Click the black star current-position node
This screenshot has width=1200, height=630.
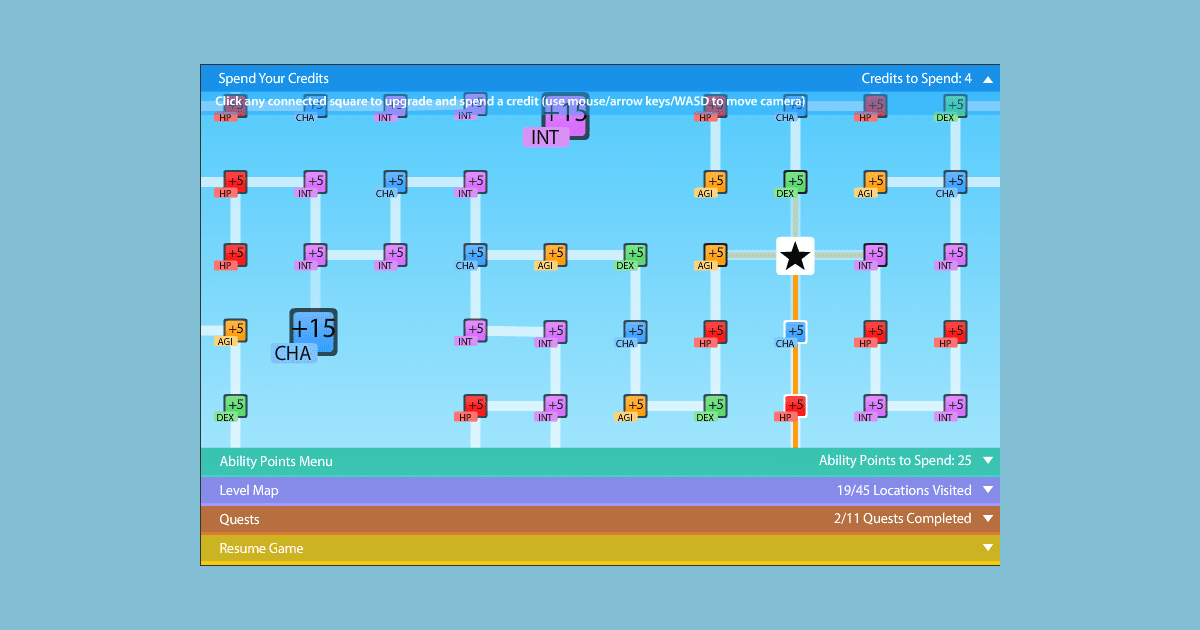click(795, 256)
